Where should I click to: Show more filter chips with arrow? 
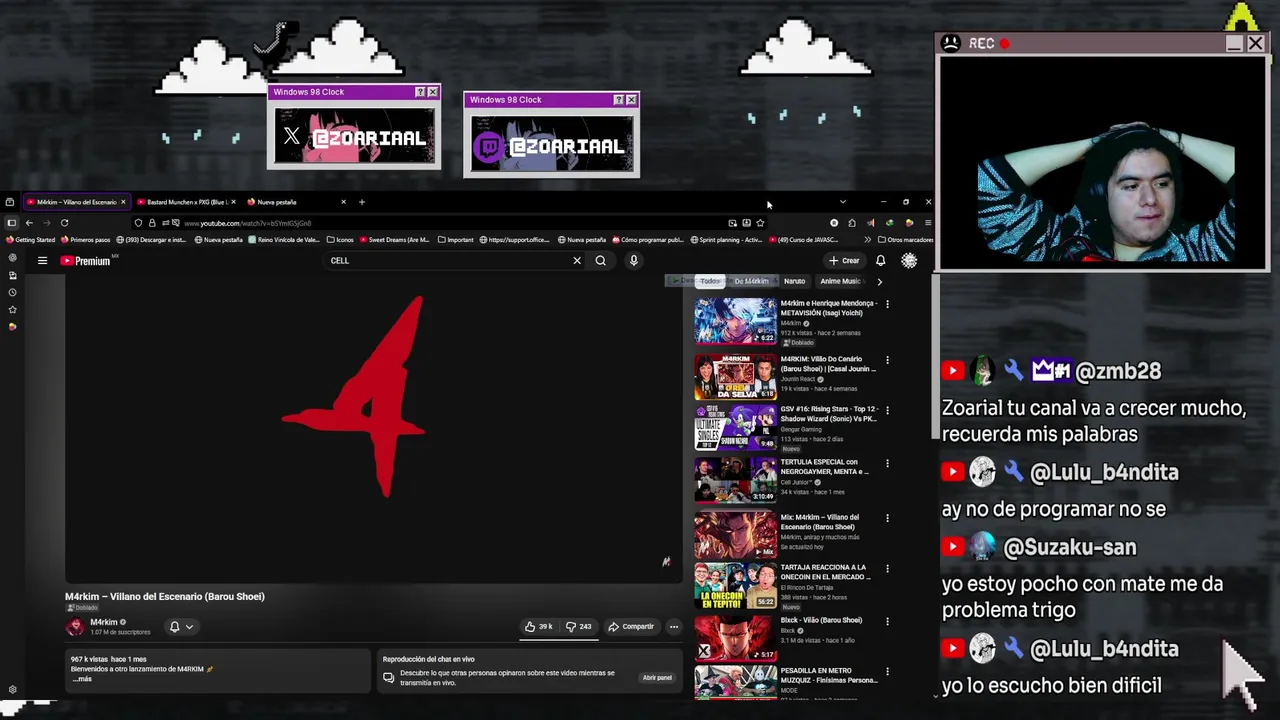pyautogui.click(x=879, y=281)
